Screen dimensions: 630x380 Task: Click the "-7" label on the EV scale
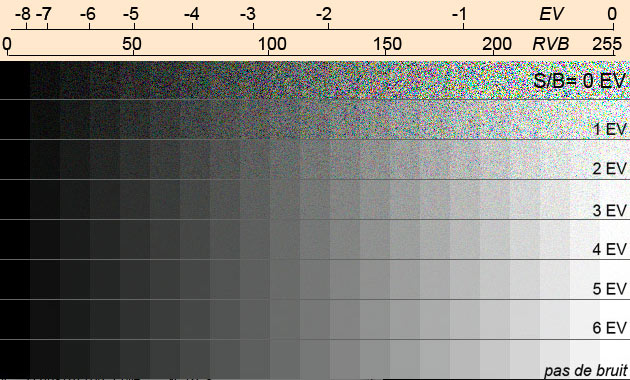(x=44, y=14)
